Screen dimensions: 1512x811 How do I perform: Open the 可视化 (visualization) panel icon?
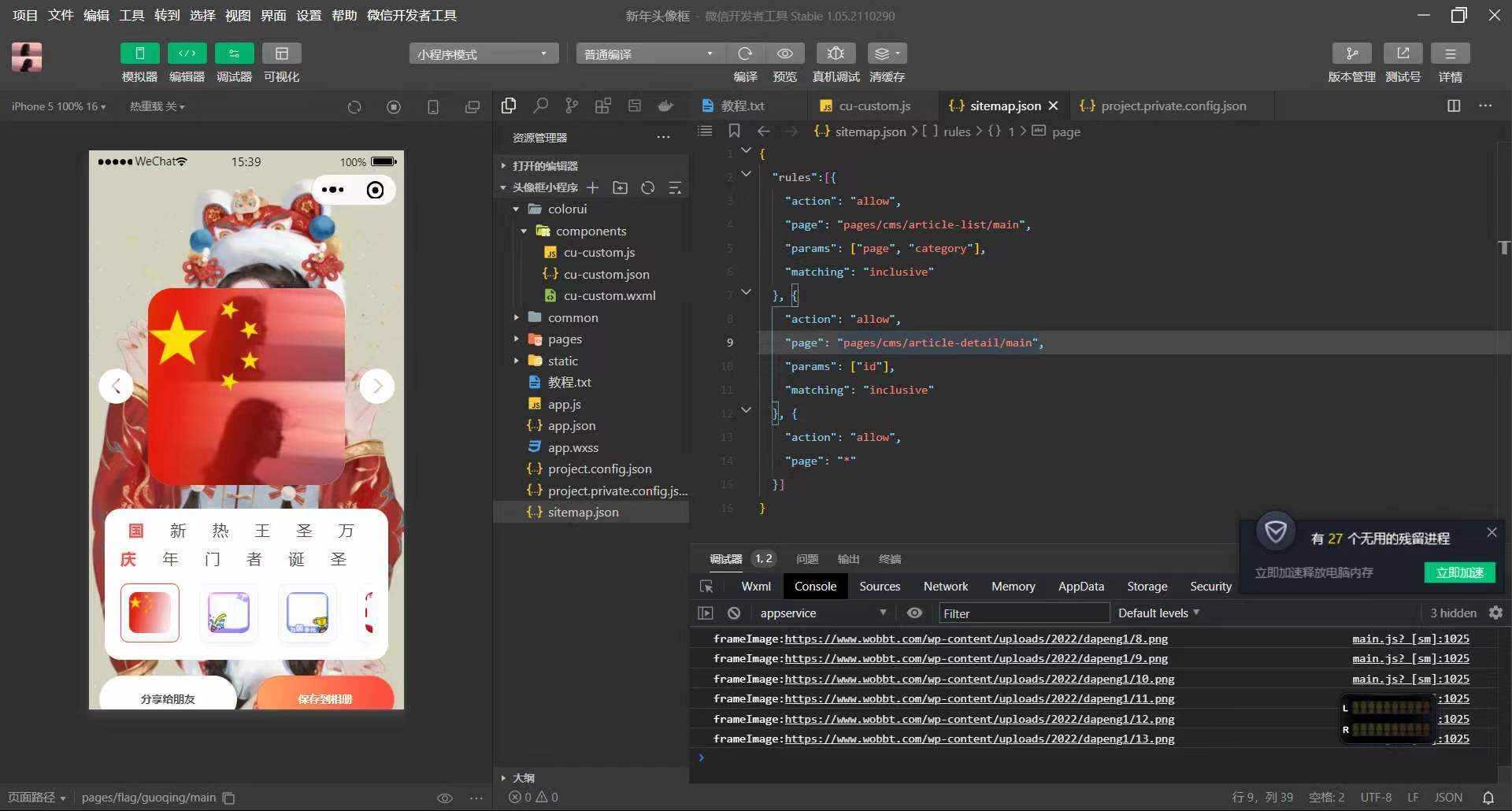(x=282, y=53)
